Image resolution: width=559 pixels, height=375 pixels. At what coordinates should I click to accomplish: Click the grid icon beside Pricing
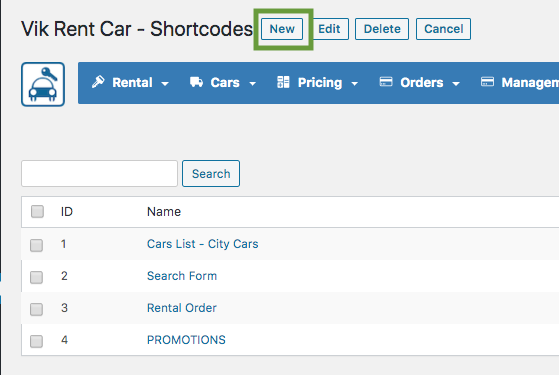[283, 82]
